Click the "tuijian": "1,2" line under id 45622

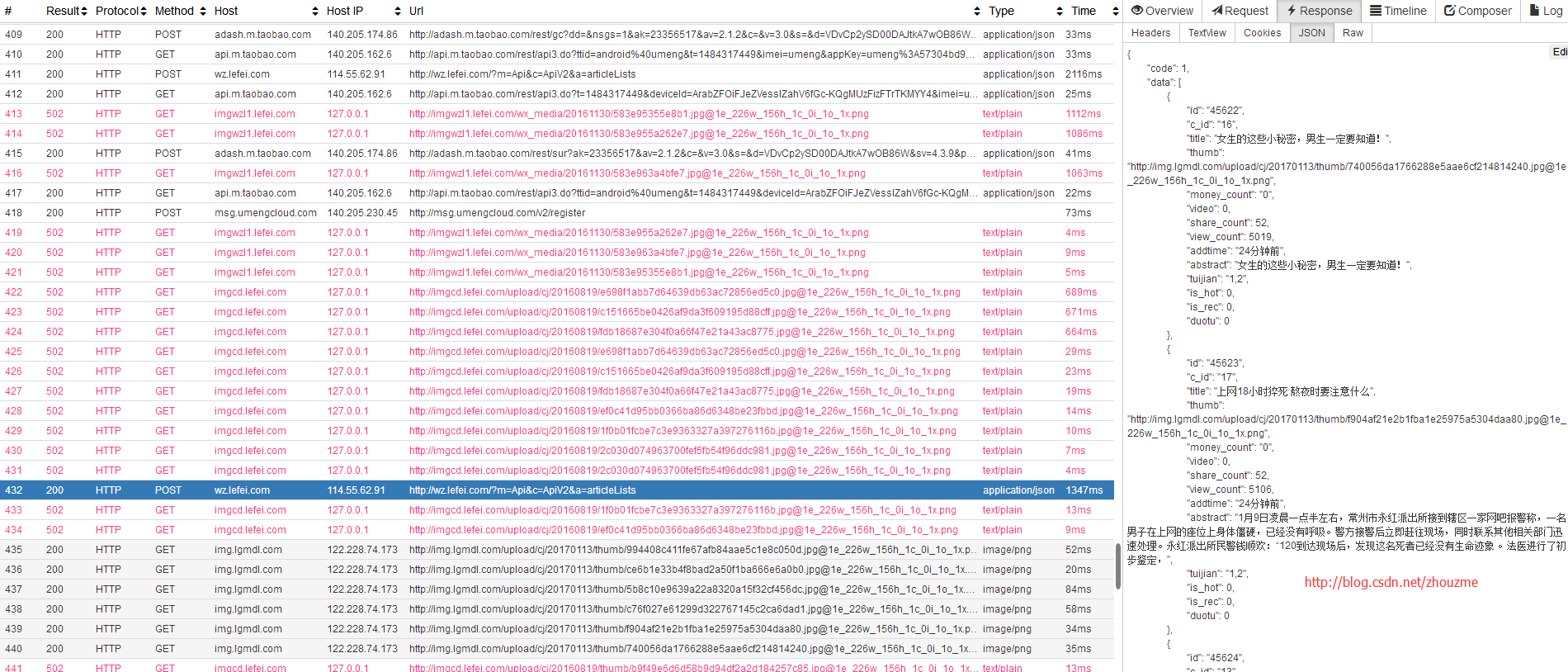(1217, 279)
